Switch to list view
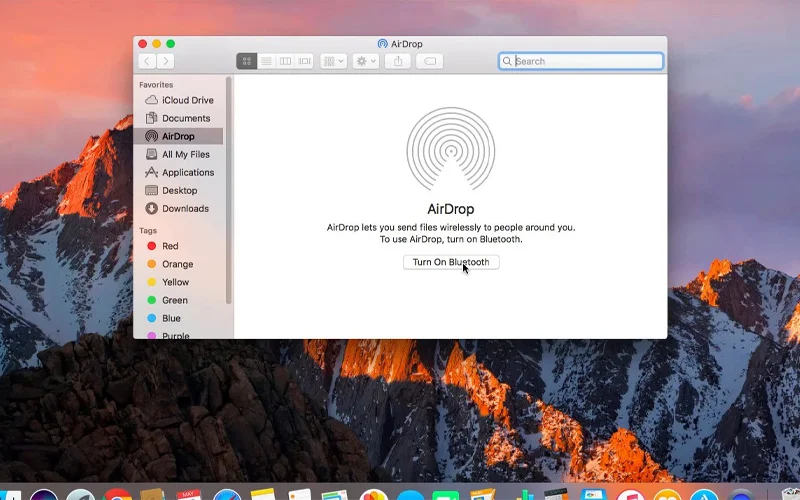800x500 pixels. tap(266, 61)
